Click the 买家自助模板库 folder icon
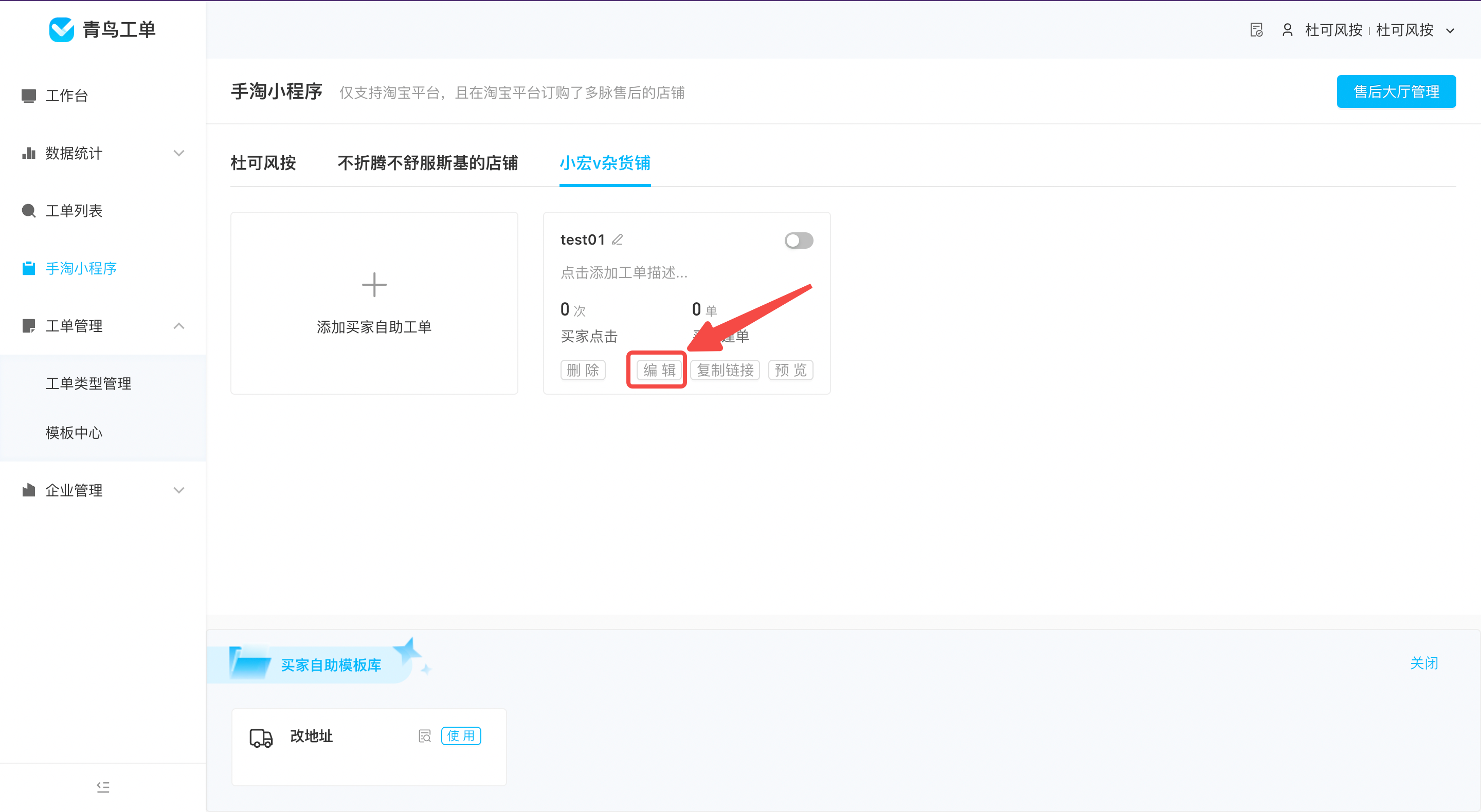Screen dimensions: 1481x812 tap(250, 662)
